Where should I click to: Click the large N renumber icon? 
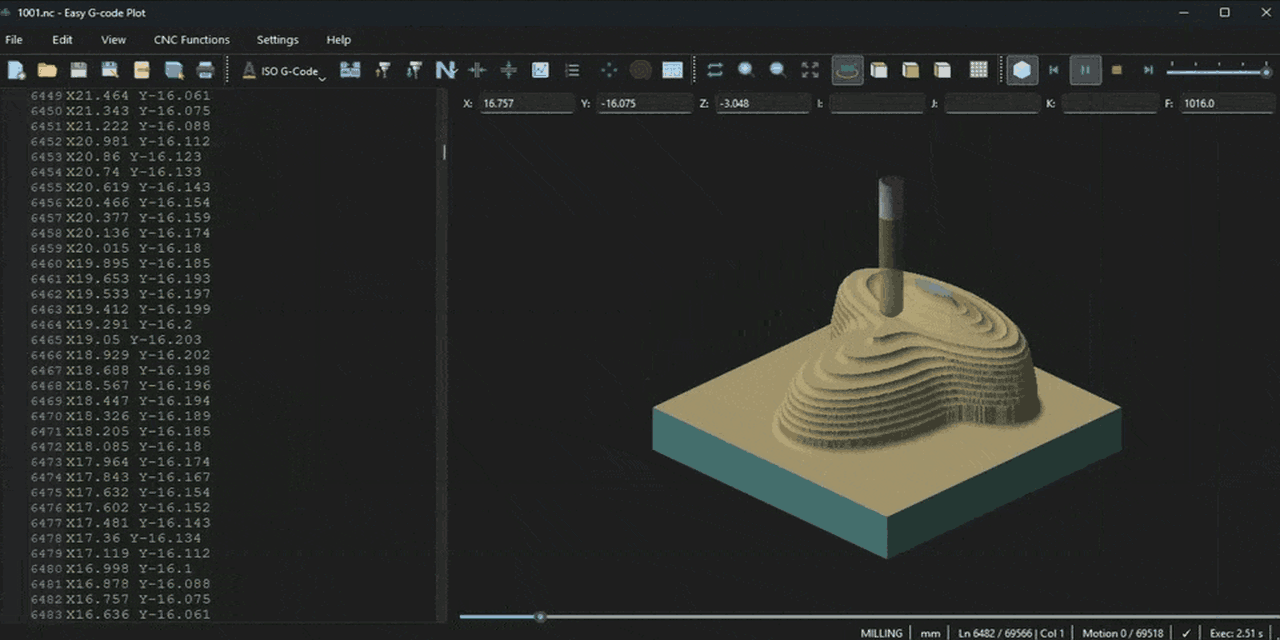tap(446, 70)
